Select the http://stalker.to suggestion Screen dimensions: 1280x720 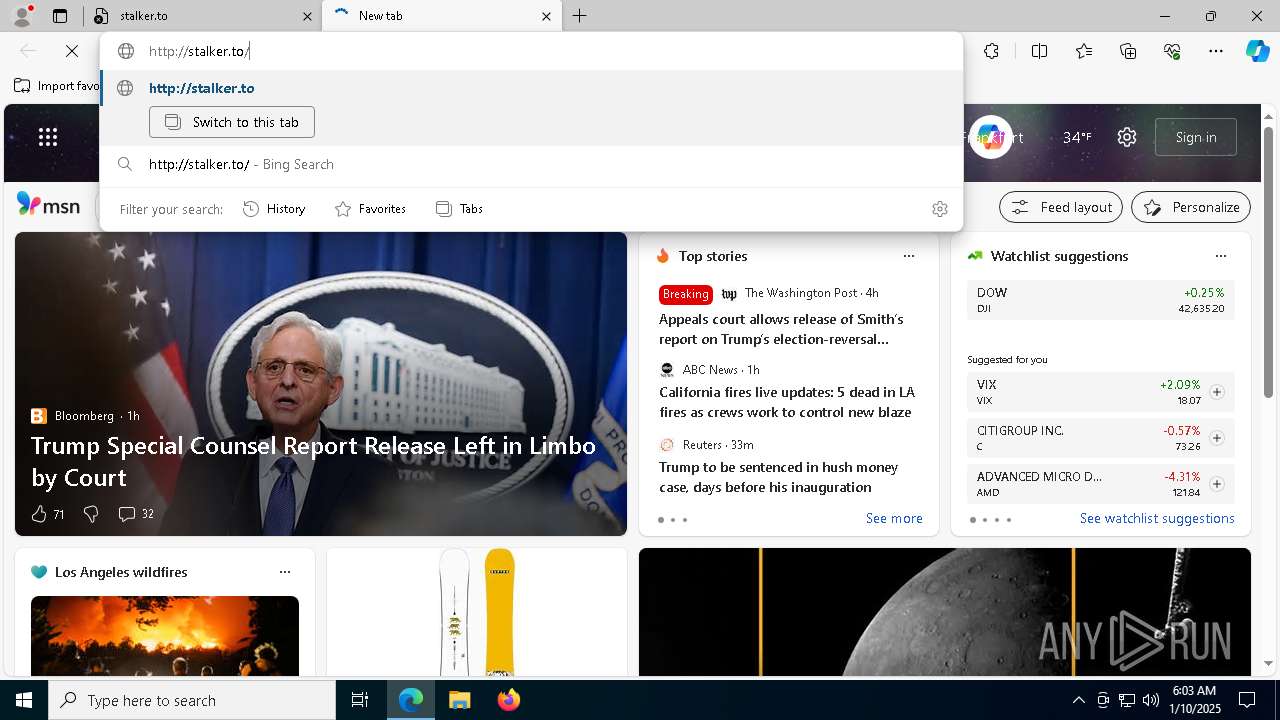pos(531,88)
